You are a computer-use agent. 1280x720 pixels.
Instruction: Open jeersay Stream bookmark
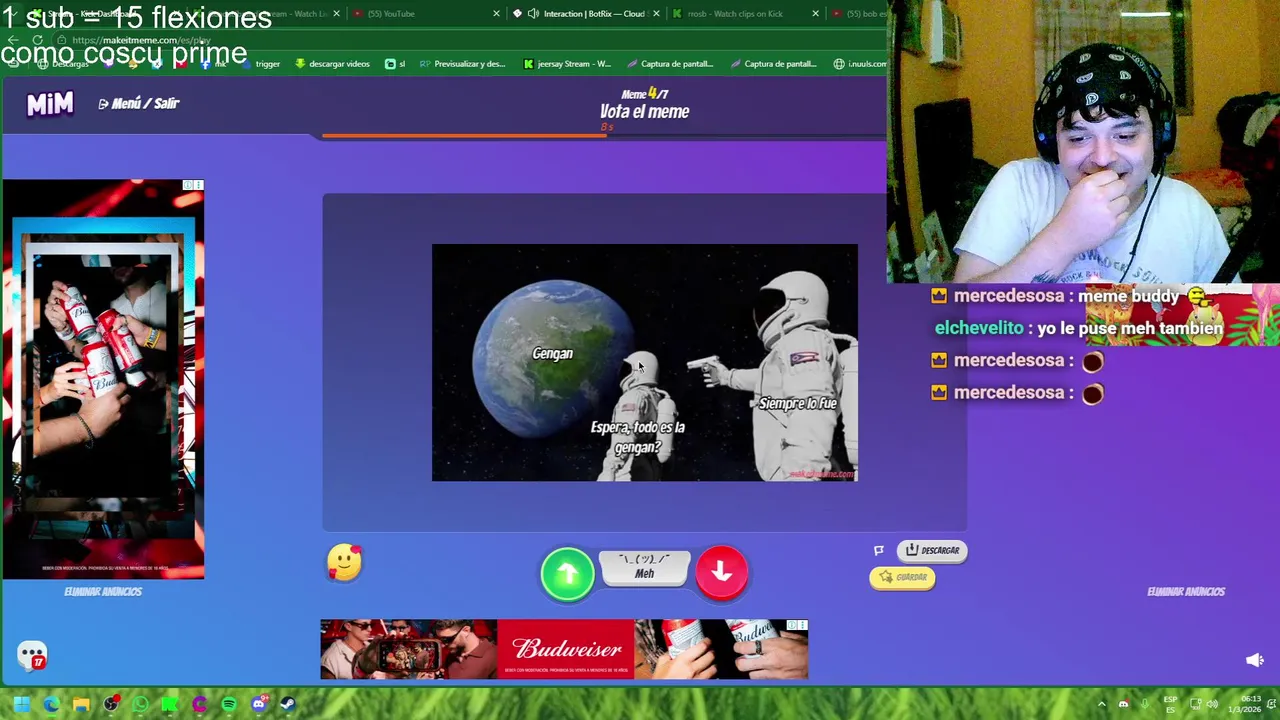point(567,64)
